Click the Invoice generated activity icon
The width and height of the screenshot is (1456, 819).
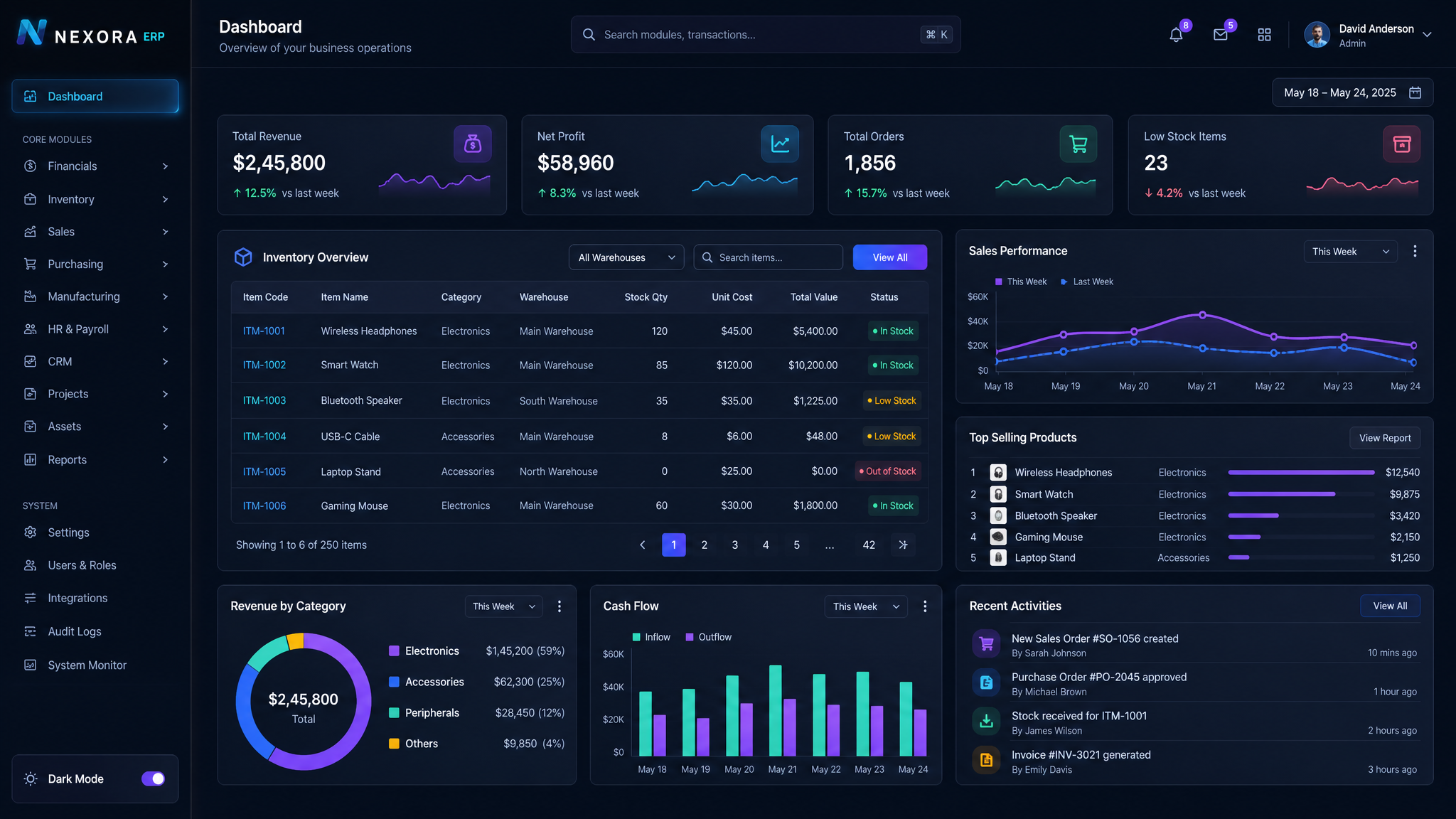tap(986, 760)
